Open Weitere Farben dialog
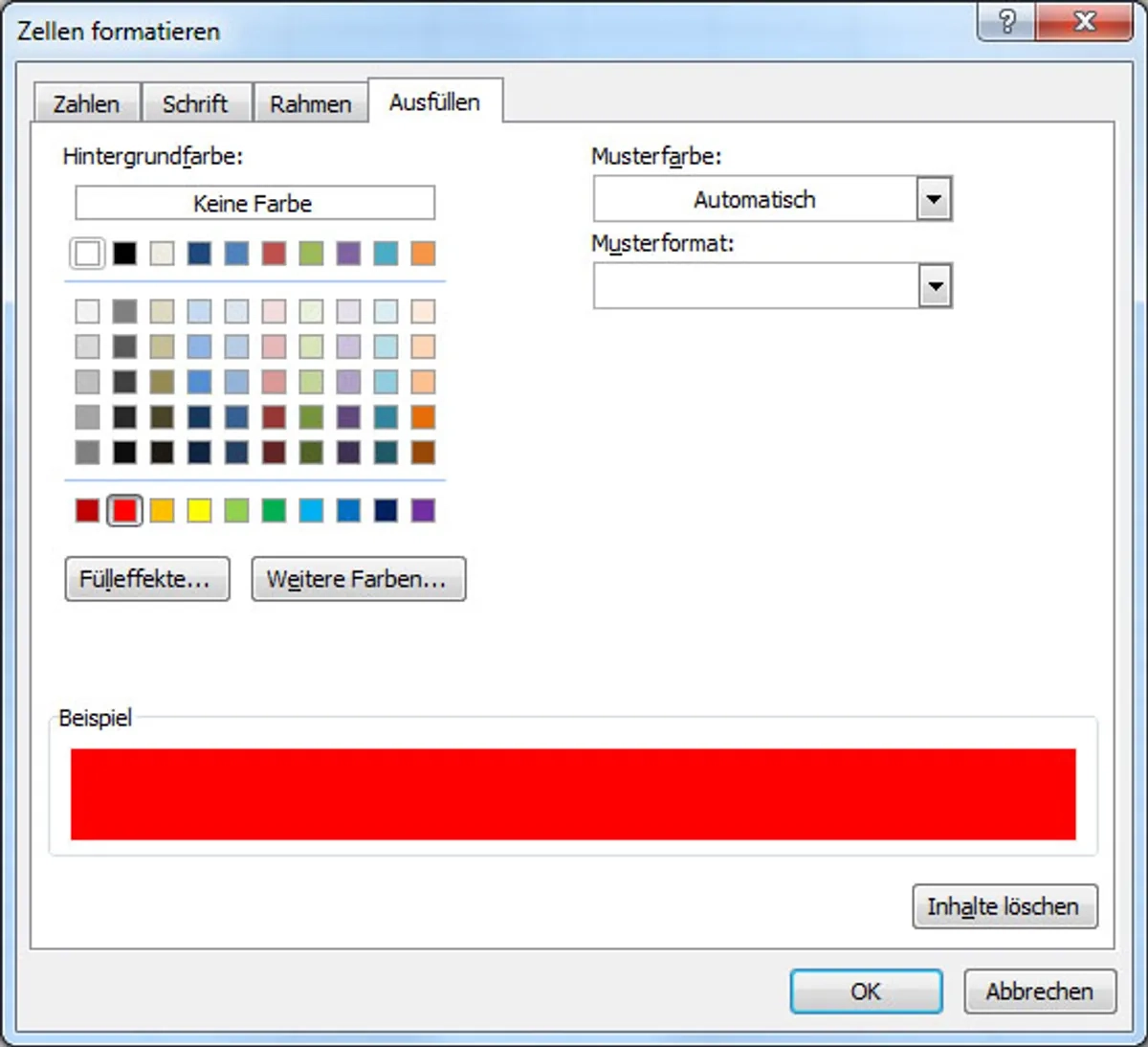Viewport: 1148px width, 1047px height. pyautogui.click(x=359, y=579)
